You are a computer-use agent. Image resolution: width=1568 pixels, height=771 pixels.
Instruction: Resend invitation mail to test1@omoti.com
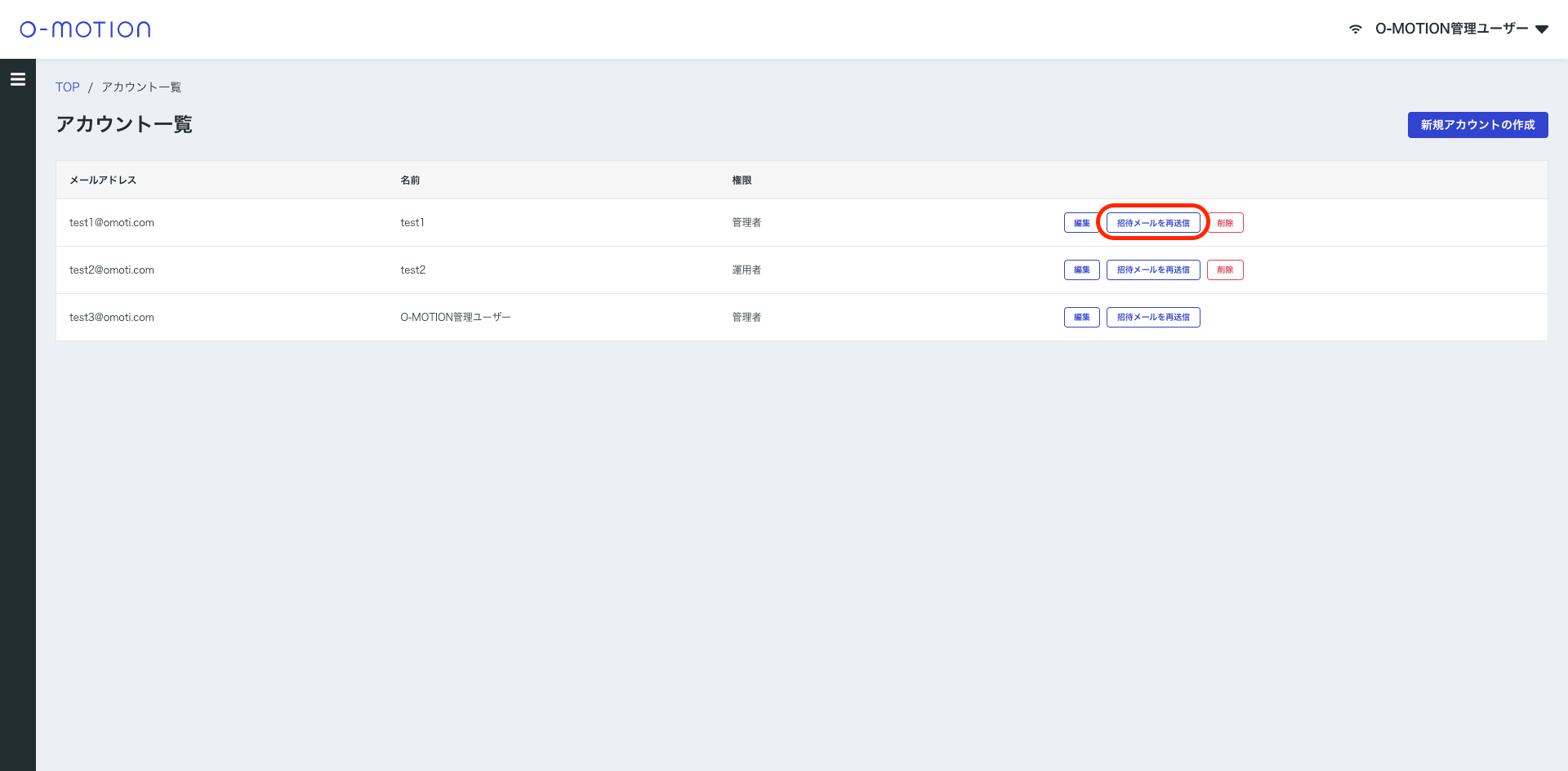1153,223
